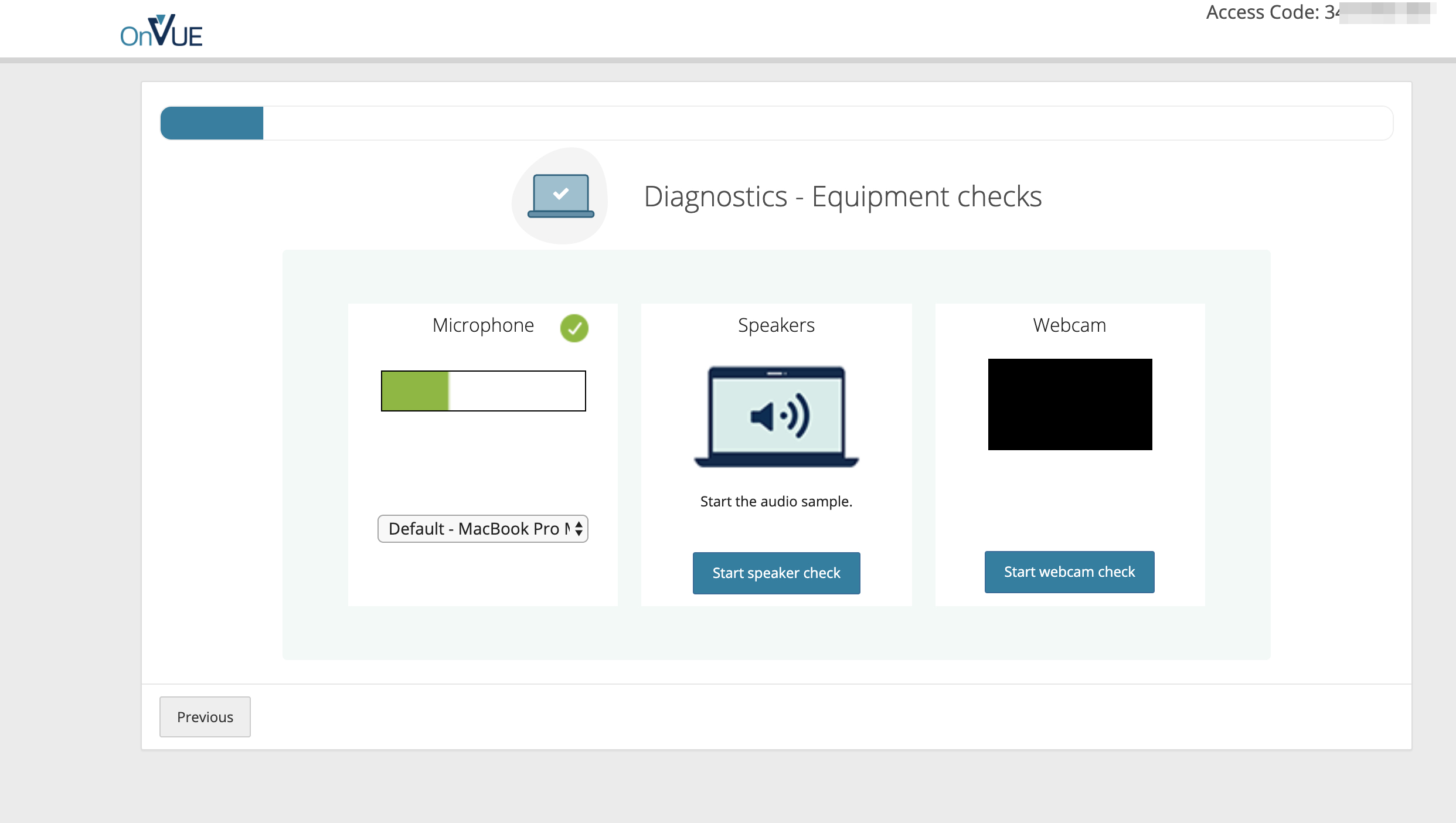Click the Webcam heading label

coord(1069,325)
